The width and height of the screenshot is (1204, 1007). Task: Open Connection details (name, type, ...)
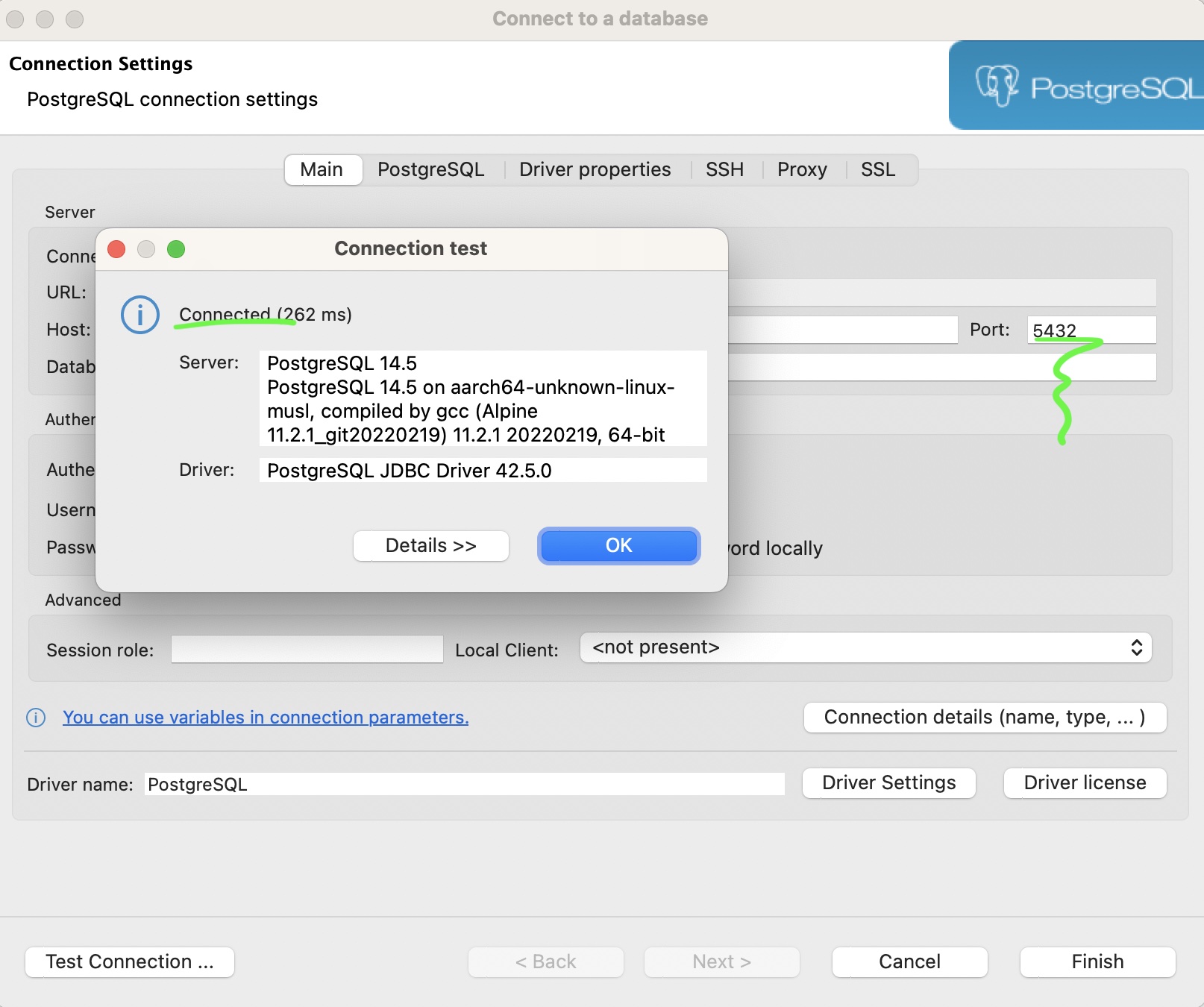(985, 718)
